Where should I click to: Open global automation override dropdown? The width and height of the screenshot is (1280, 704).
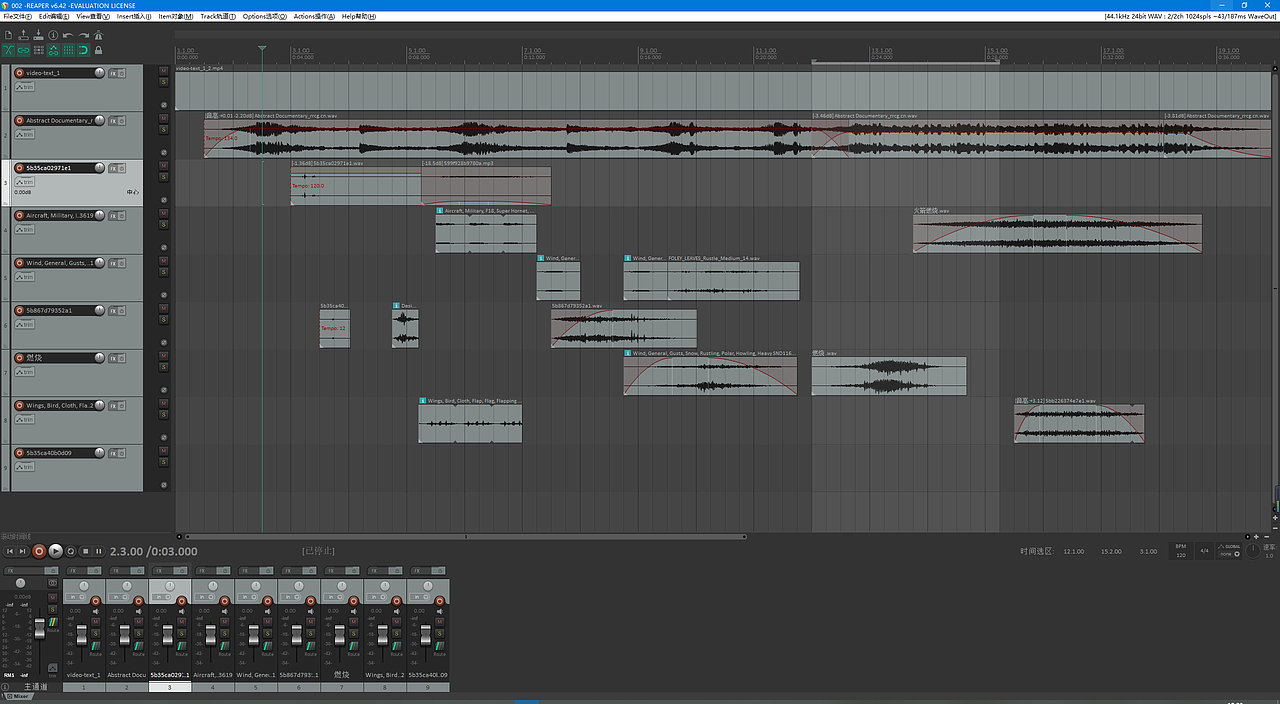[x=1229, y=554]
